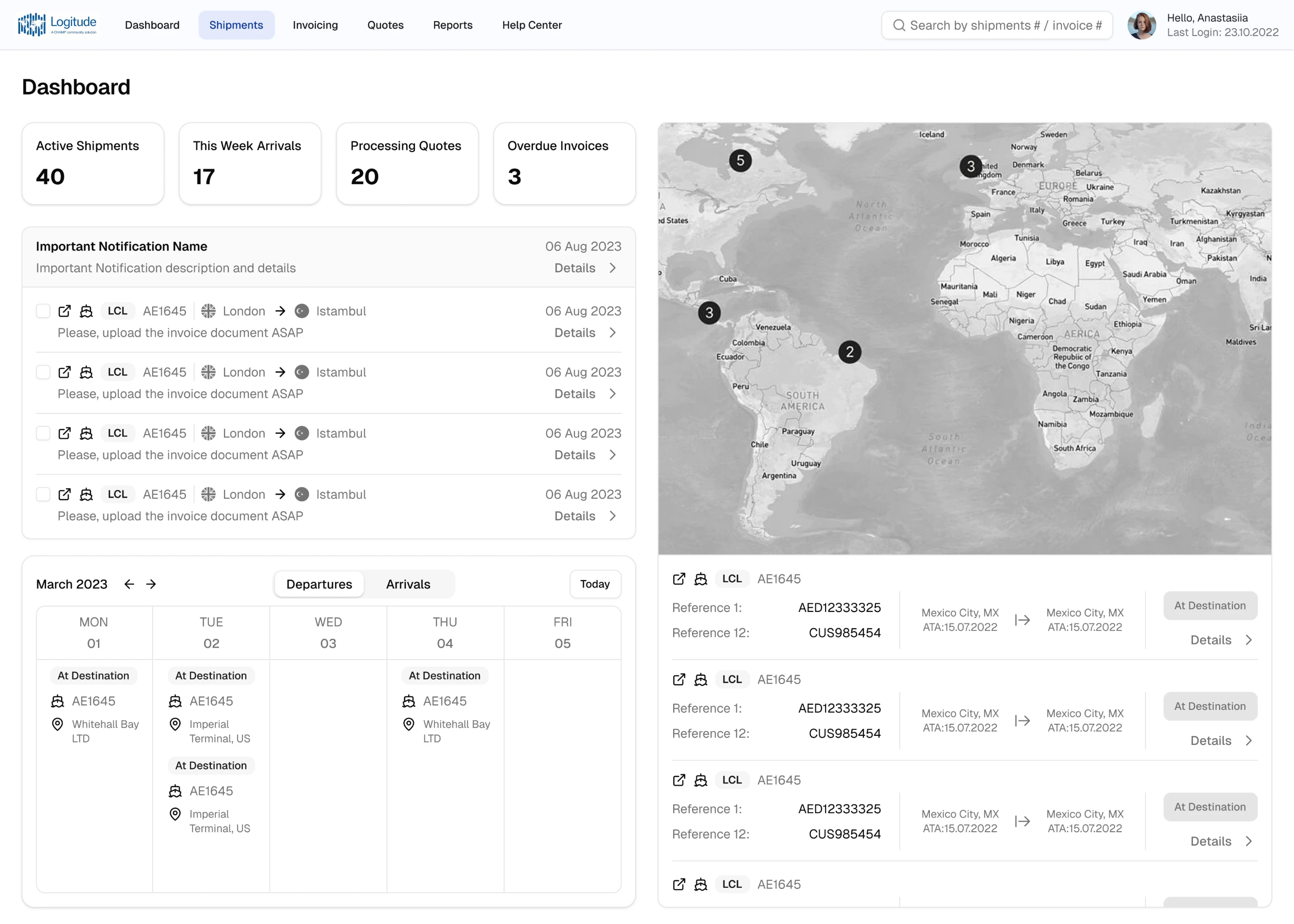This screenshot has width=1294, height=924.
Task: Click ship icon in first shipment card under map
Action: click(701, 579)
